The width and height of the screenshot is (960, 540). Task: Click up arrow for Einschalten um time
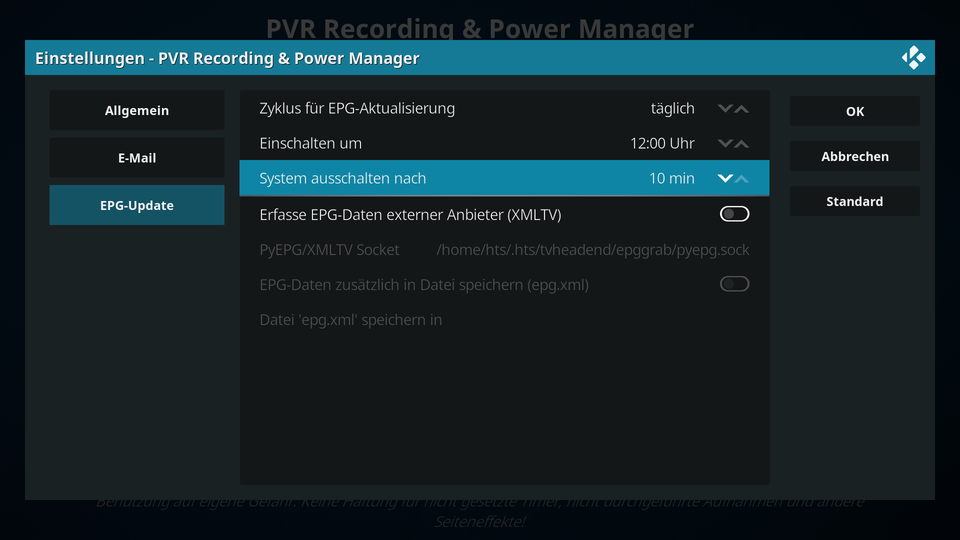[x=741, y=143]
